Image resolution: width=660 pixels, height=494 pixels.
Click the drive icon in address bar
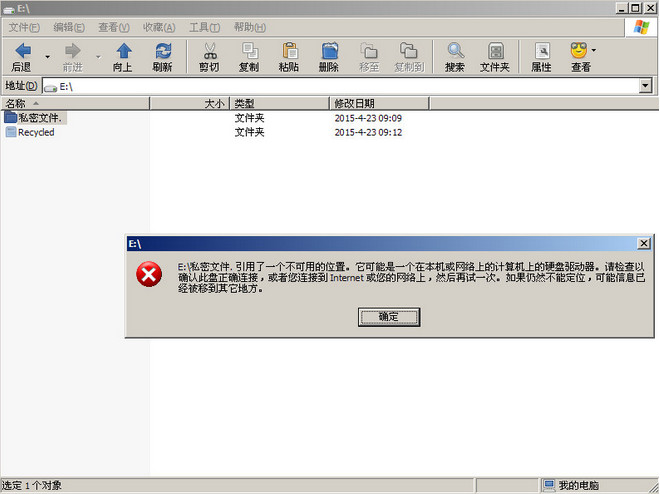(x=51, y=88)
